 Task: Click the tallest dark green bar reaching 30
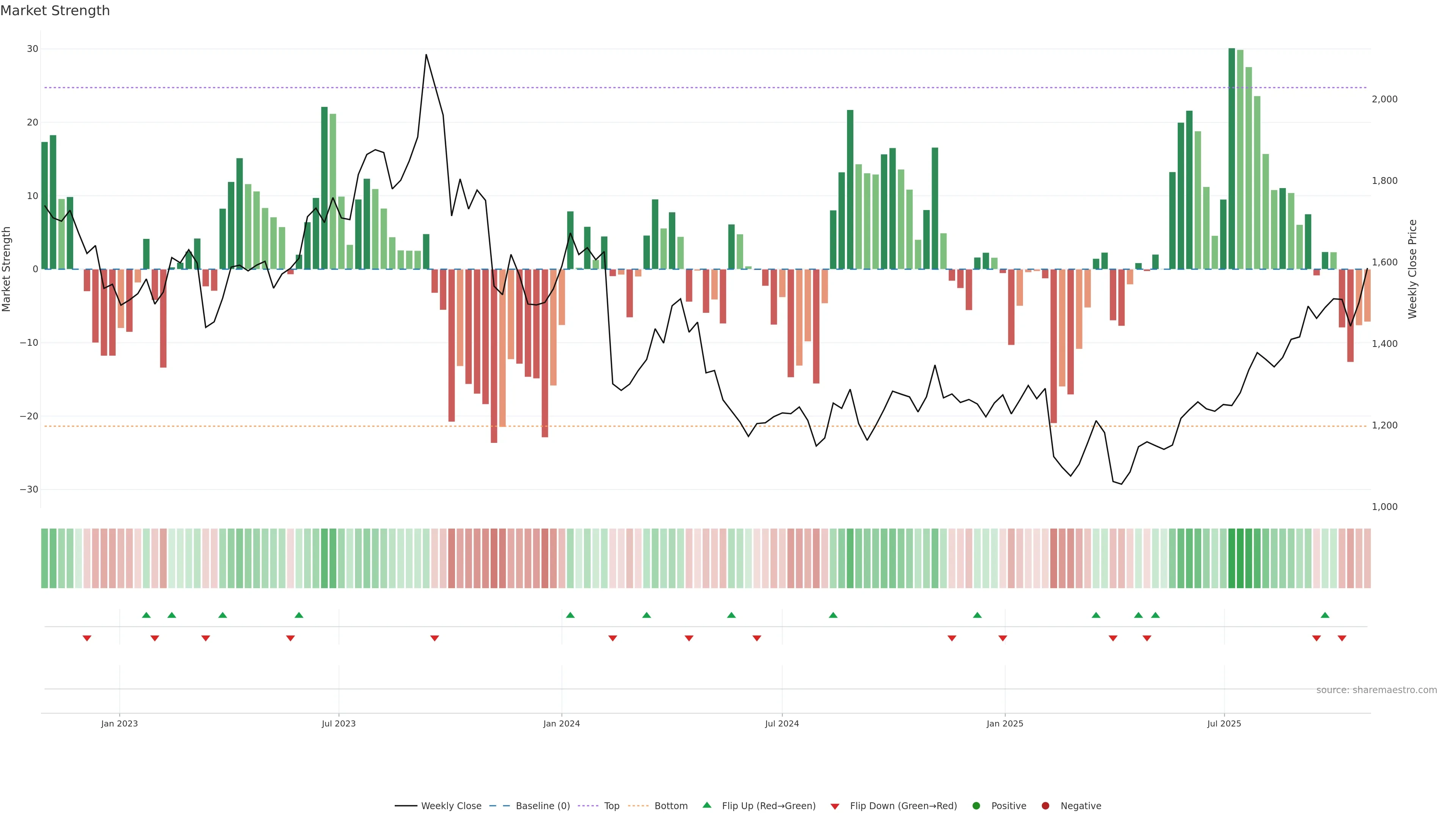pos(1232,158)
